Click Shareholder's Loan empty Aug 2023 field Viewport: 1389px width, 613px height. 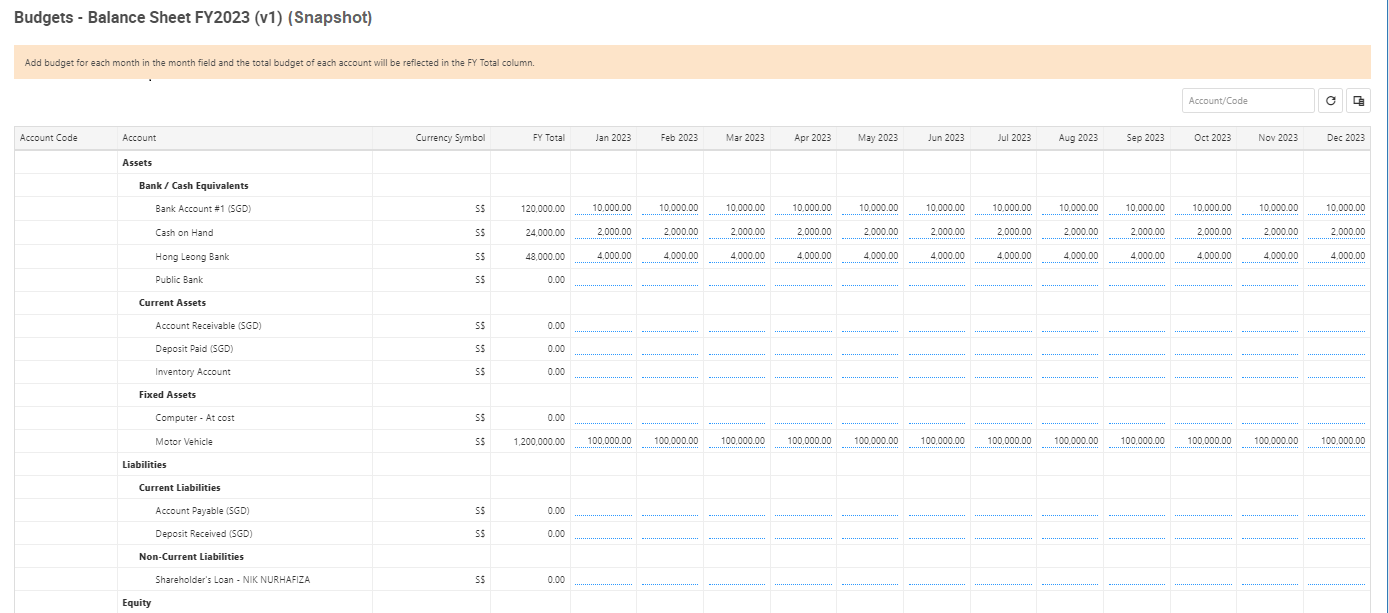pos(1070,579)
